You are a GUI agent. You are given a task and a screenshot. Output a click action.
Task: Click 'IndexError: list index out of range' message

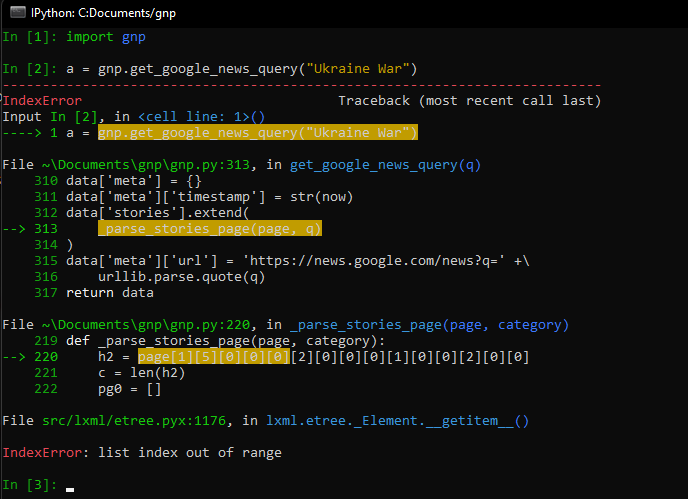pyautogui.click(x=142, y=453)
